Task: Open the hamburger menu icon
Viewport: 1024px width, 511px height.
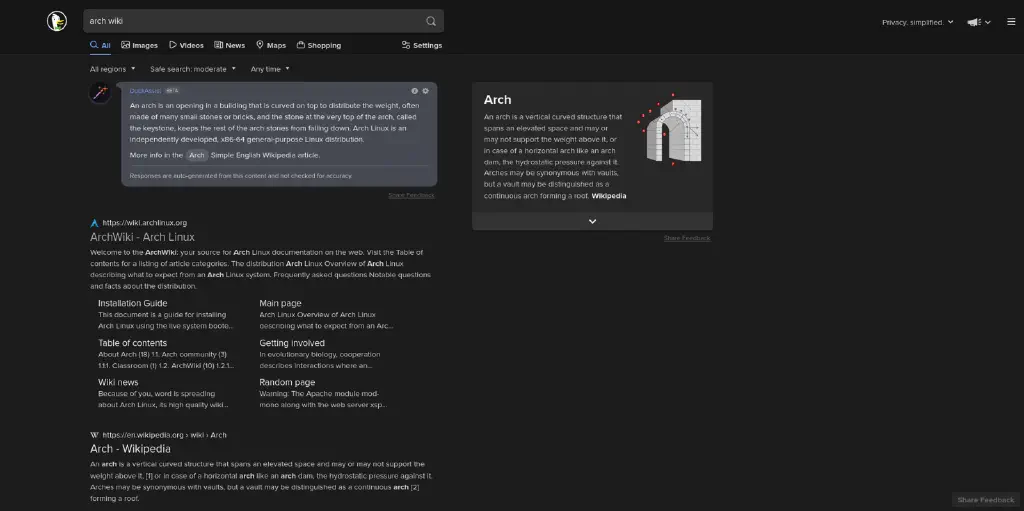Action: [x=1011, y=22]
